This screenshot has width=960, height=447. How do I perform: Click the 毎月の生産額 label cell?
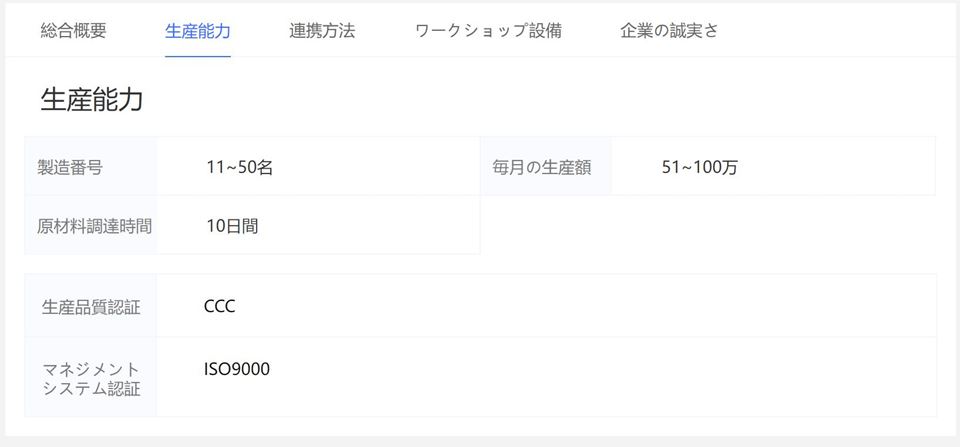point(546,167)
